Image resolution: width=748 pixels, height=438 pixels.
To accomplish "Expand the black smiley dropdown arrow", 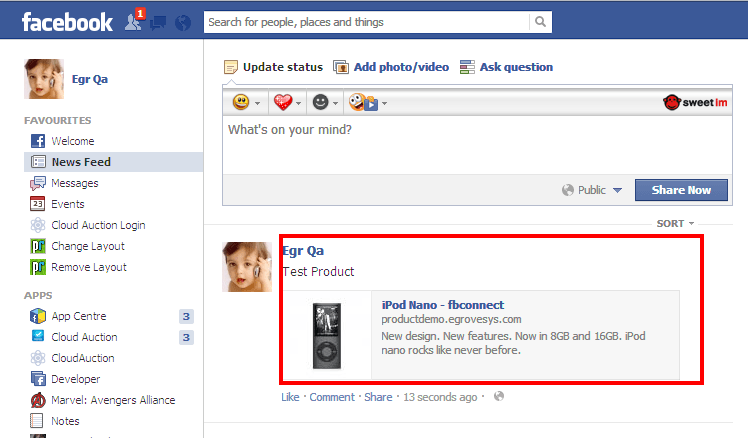I will [335, 103].
